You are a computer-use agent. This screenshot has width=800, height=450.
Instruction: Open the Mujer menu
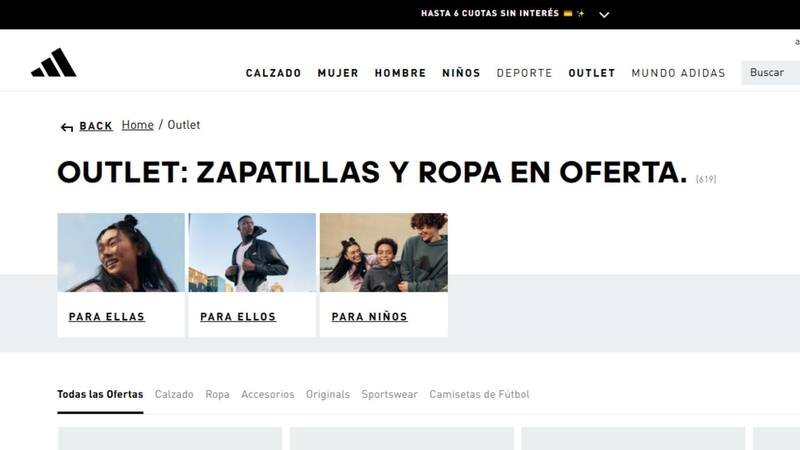click(338, 73)
